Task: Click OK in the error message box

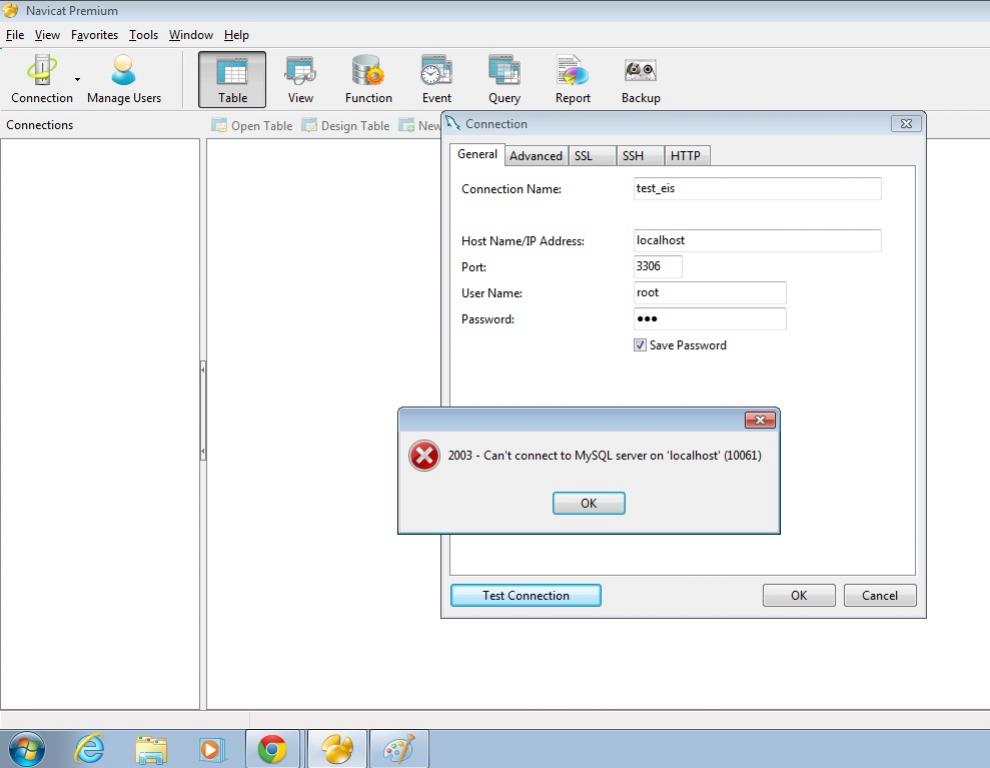Action: click(x=588, y=503)
